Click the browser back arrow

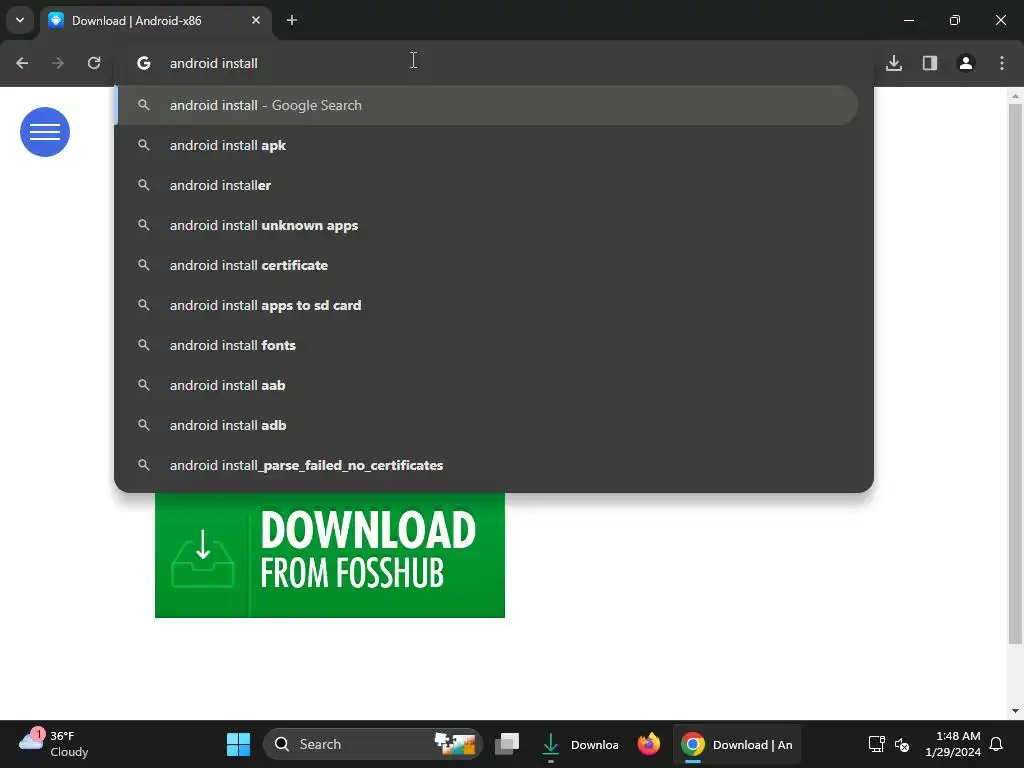(22, 63)
